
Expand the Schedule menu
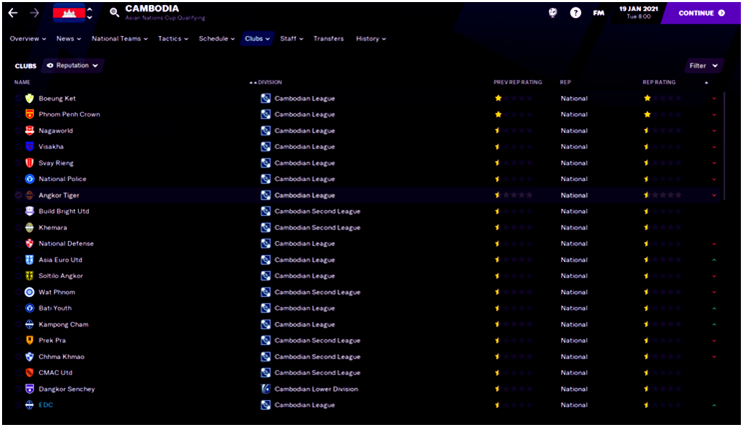tap(216, 38)
